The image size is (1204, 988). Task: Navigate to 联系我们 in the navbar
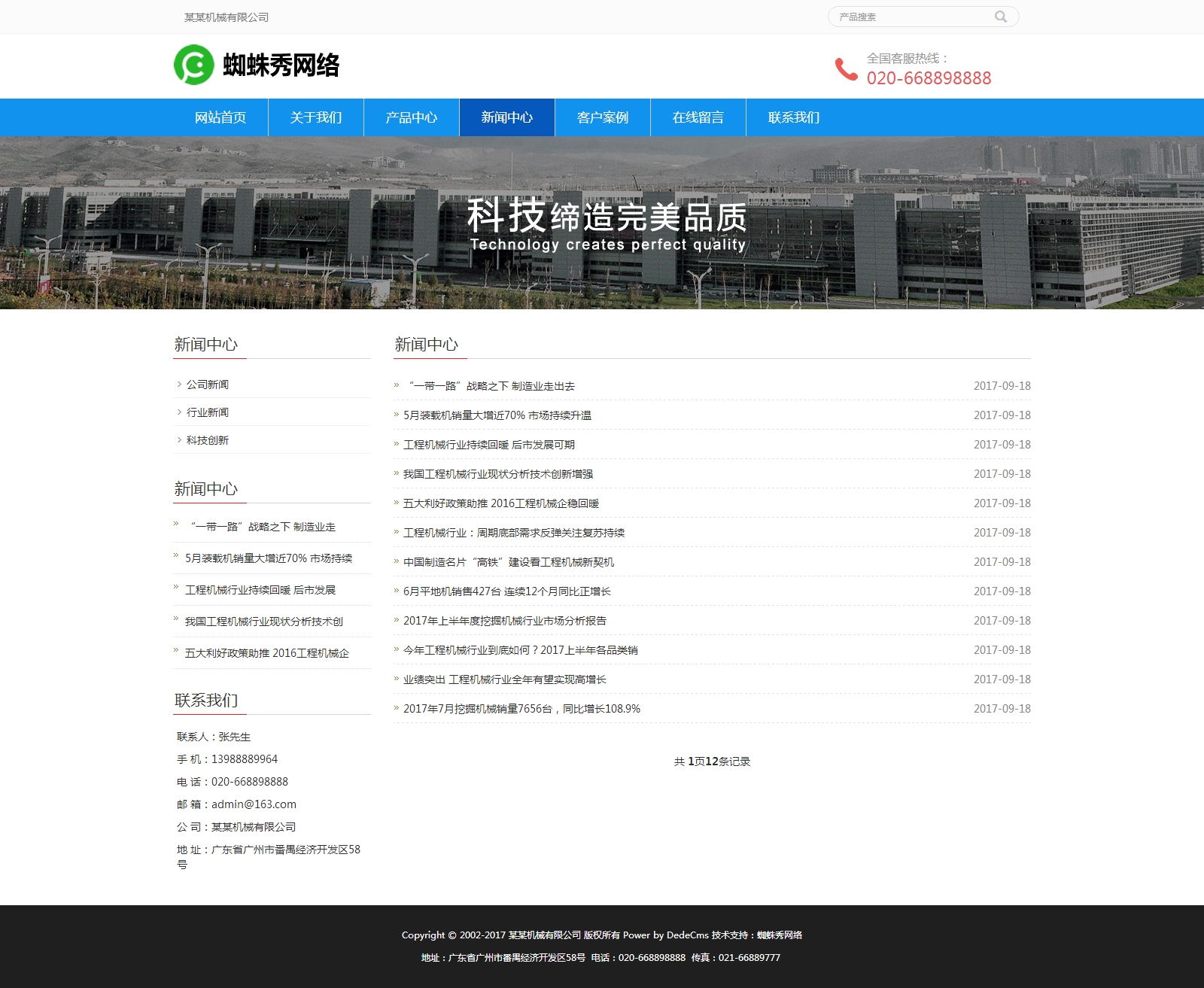coord(794,117)
